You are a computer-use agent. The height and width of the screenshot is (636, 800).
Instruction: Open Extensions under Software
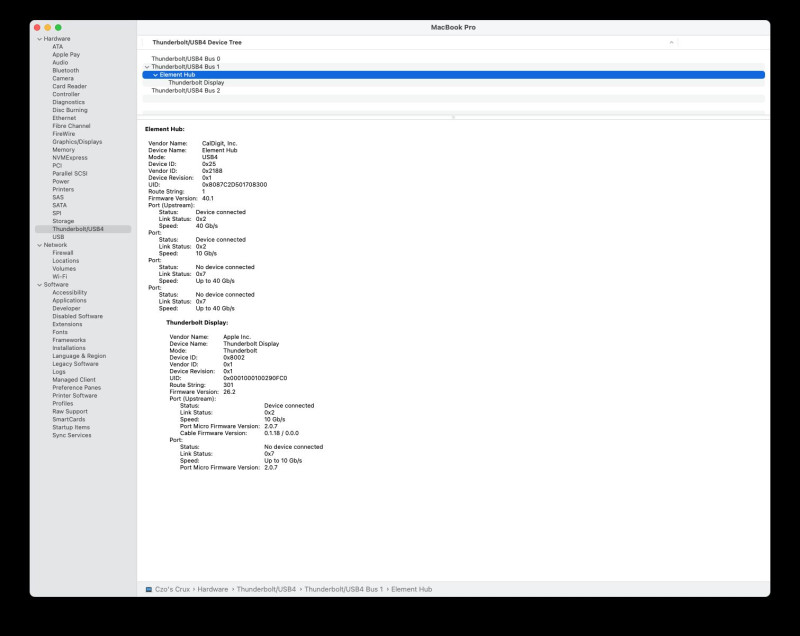pyautogui.click(x=67, y=324)
